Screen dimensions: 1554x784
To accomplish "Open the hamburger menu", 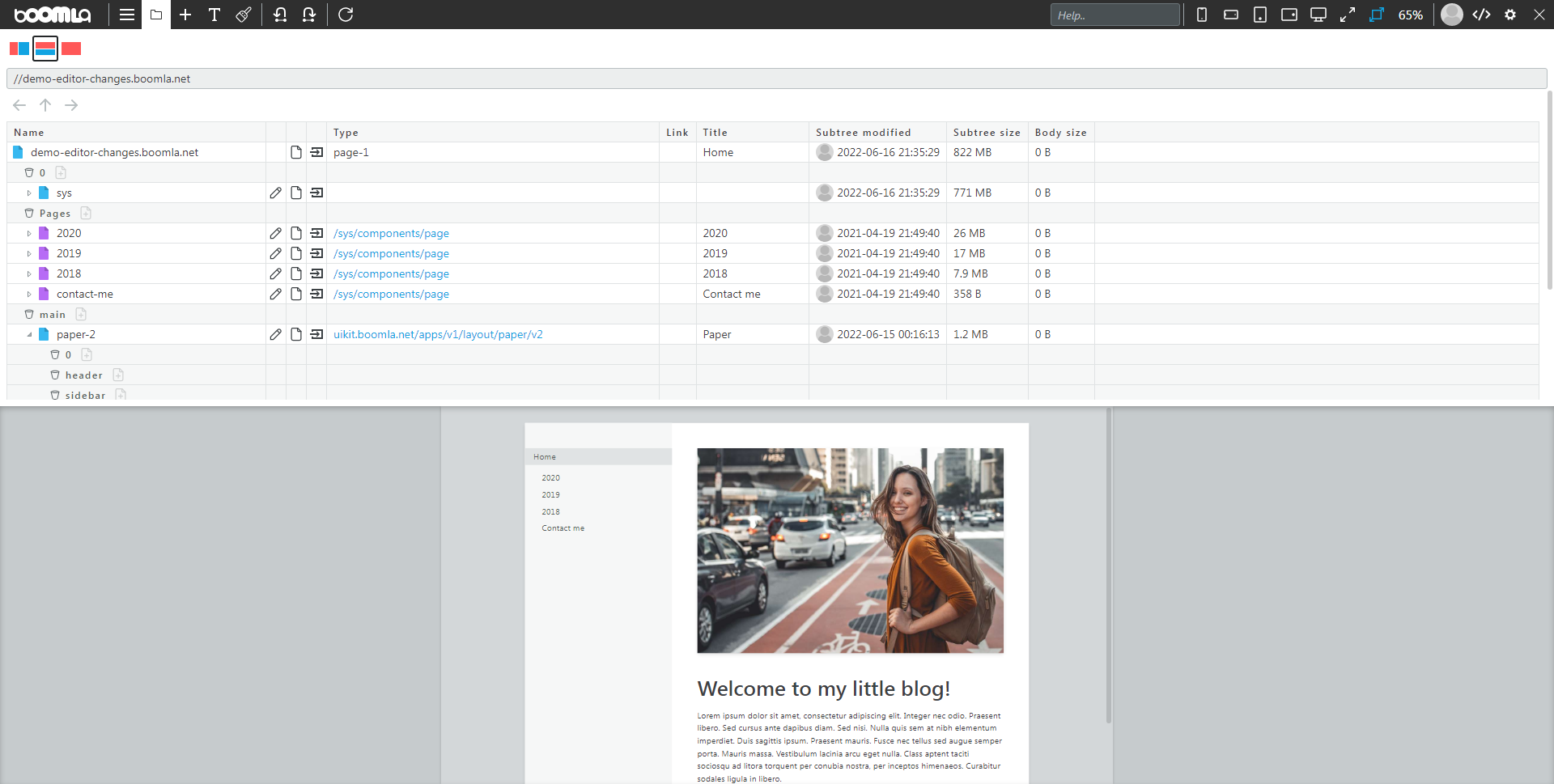I will [126, 15].
